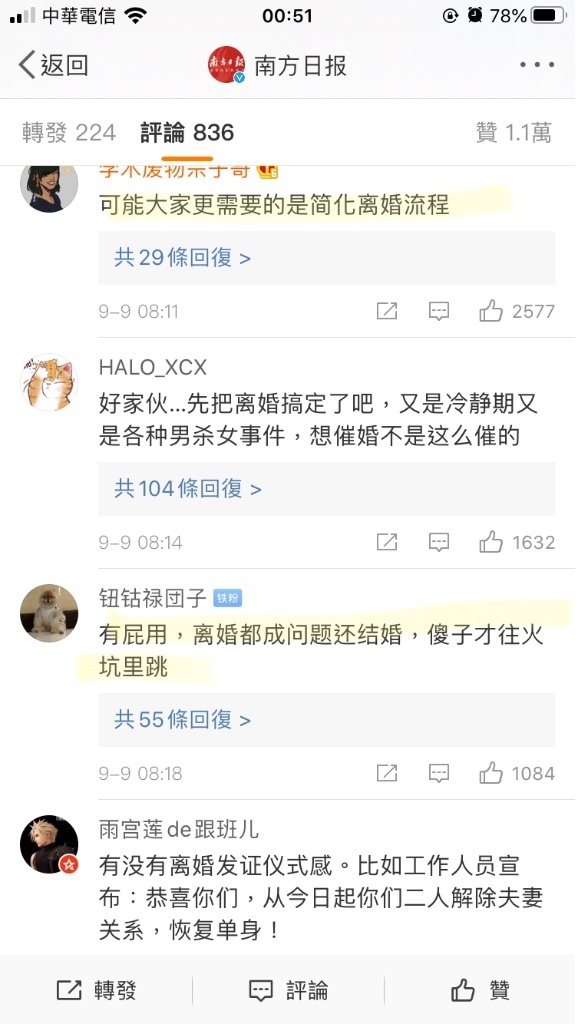Tap the thumbs-up icon showing 2577 likes
Image resolution: width=576 pixels, height=1024 pixels.
pyautogui.click(x=491, y=312)
